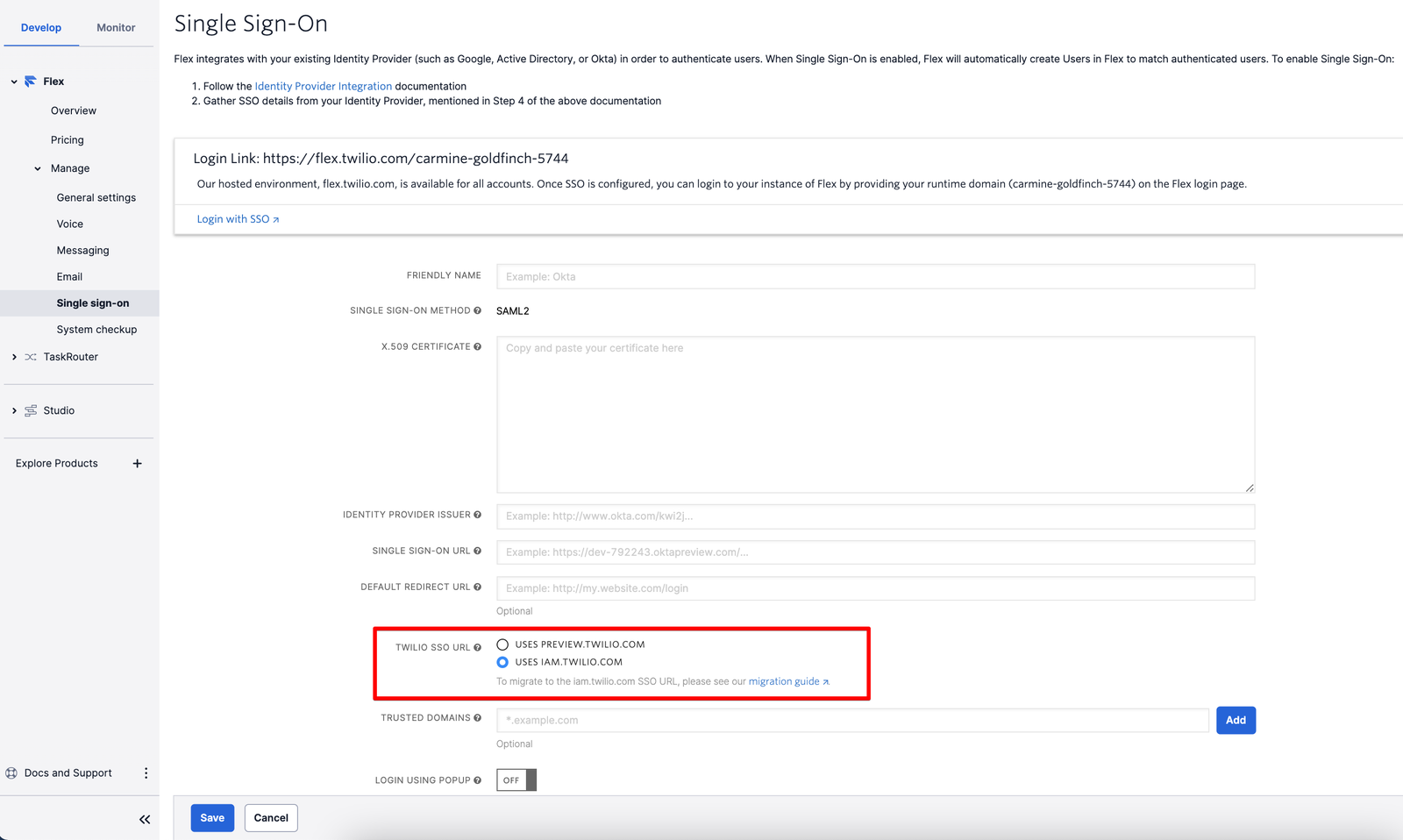Click the Studio icon in sidebar
Image resolution: width=1403 pixels, height=840 pixels.
29,410
